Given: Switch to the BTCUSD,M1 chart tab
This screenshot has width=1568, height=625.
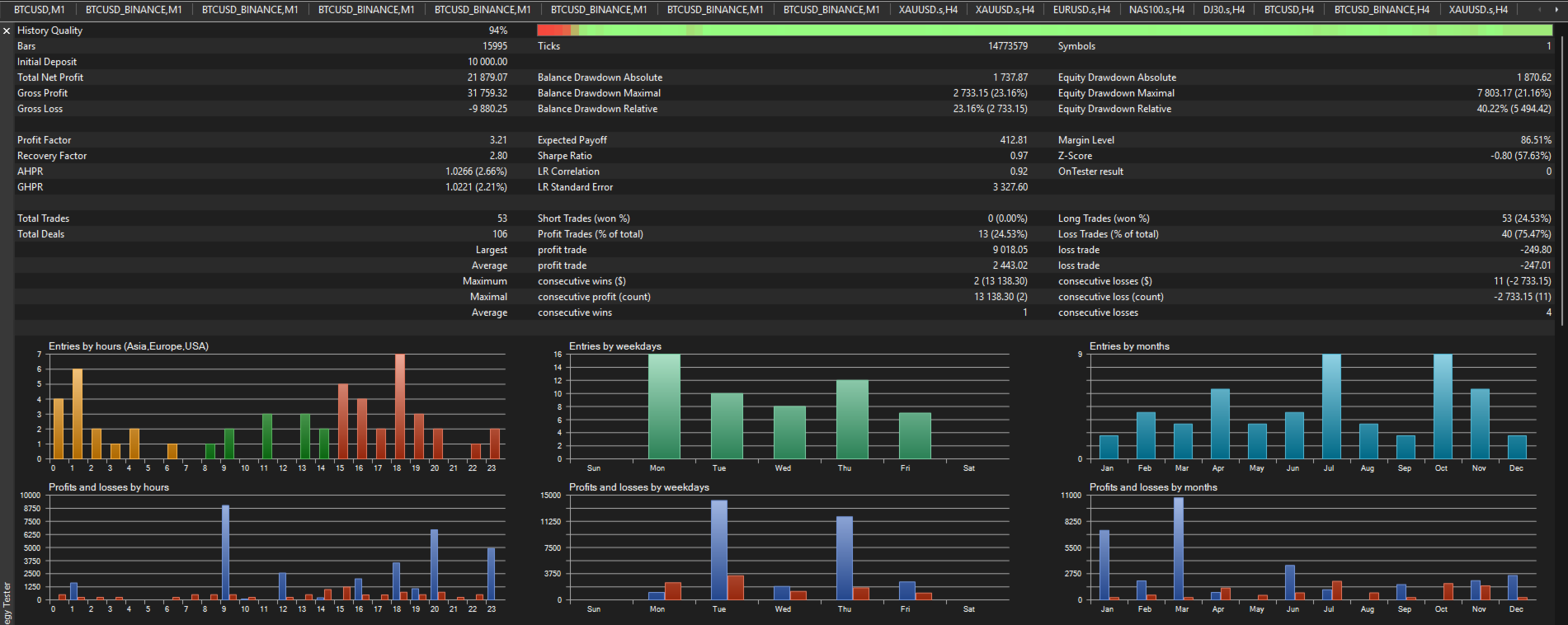Looking at the screenshot, I should tap(39, 10).
